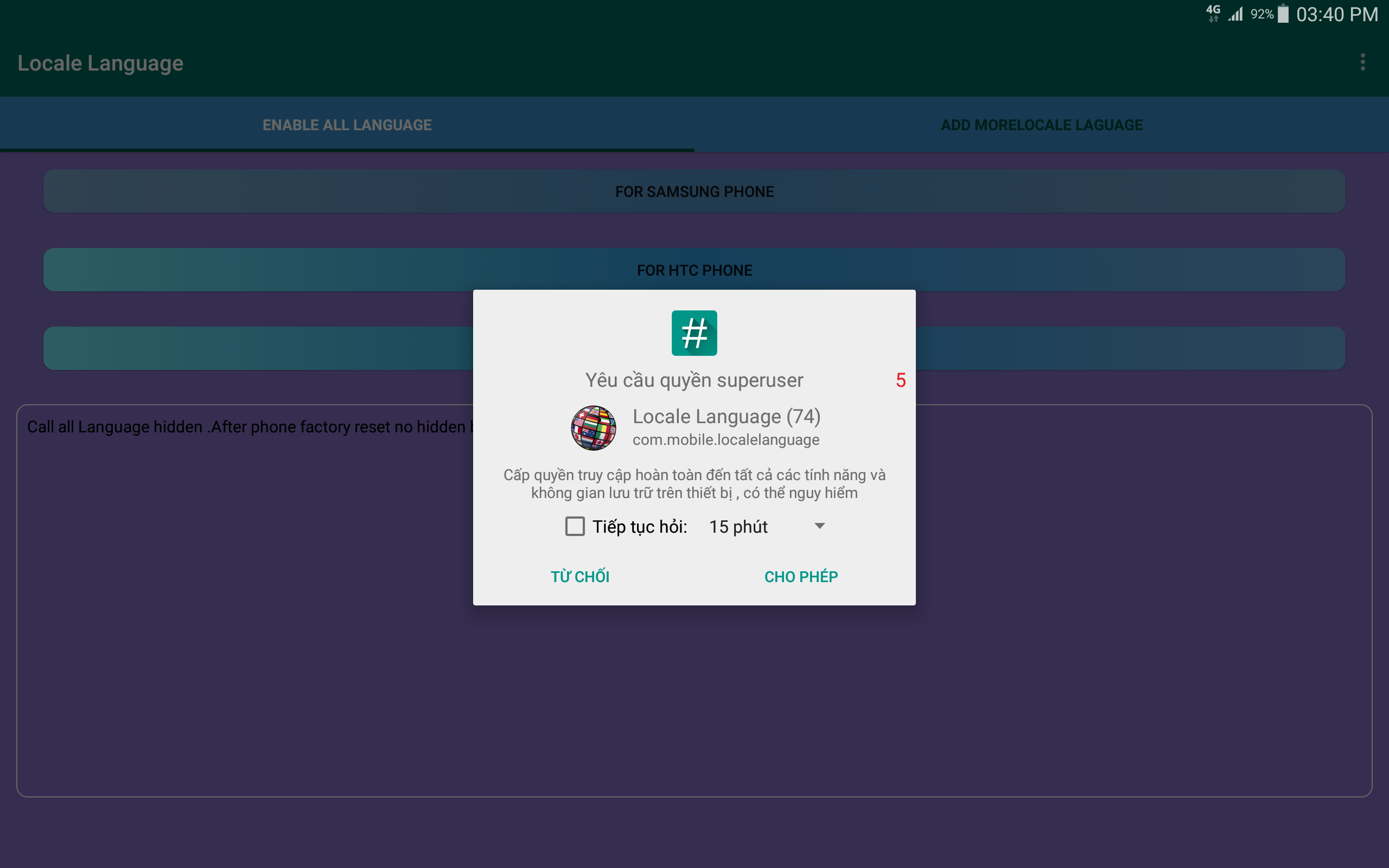Image resolution: width=1389 pixels, height=868 pixels.
Task: Click the 'Yêu cầu quyền superuser' title
Action: point(694,380)
